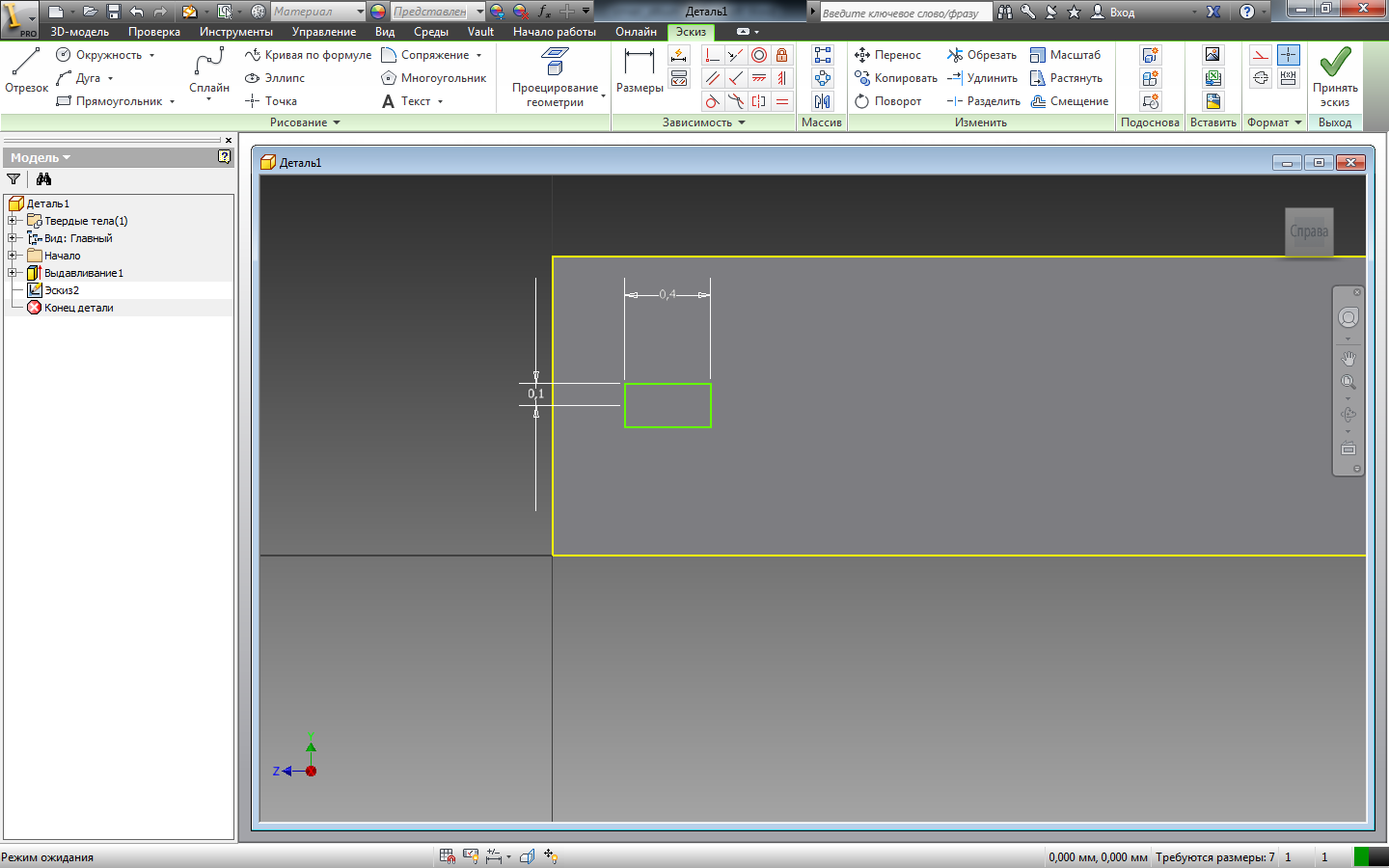
Task: Click Принять эскиз to finish sketch
Action: click(x=1335, y=77)
